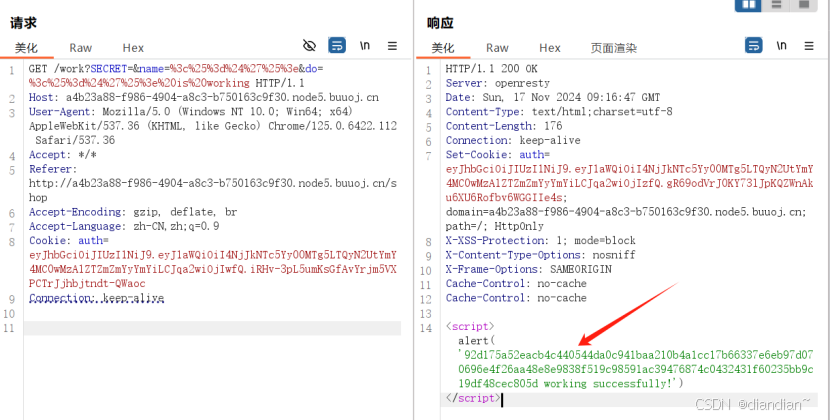Screen dimensions: 831x420
Task: Click the 'Cookie: auth=' header in request
Action: coord(68,241)
